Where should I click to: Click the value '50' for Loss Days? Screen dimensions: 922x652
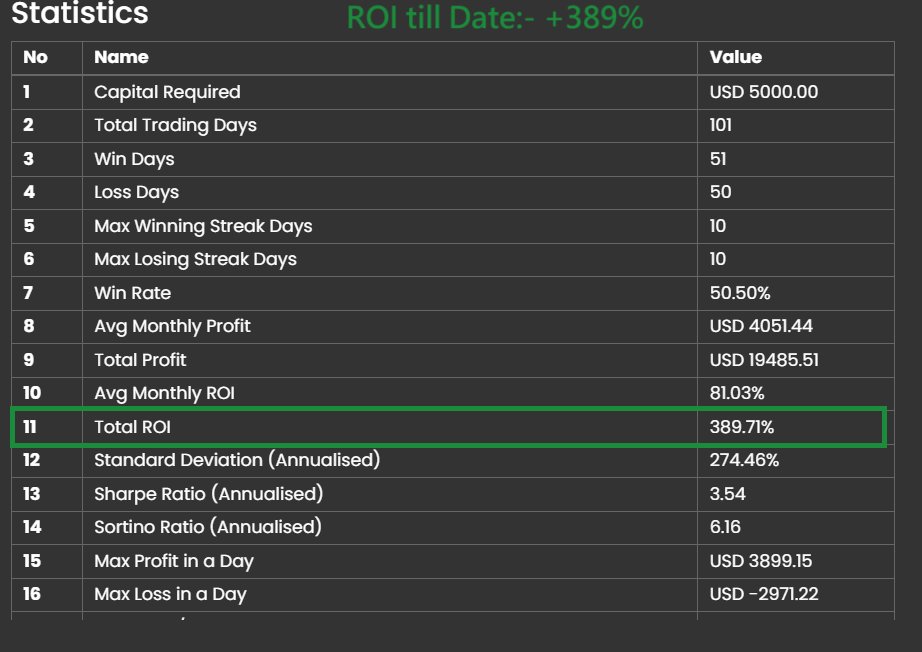pos(720,192)
